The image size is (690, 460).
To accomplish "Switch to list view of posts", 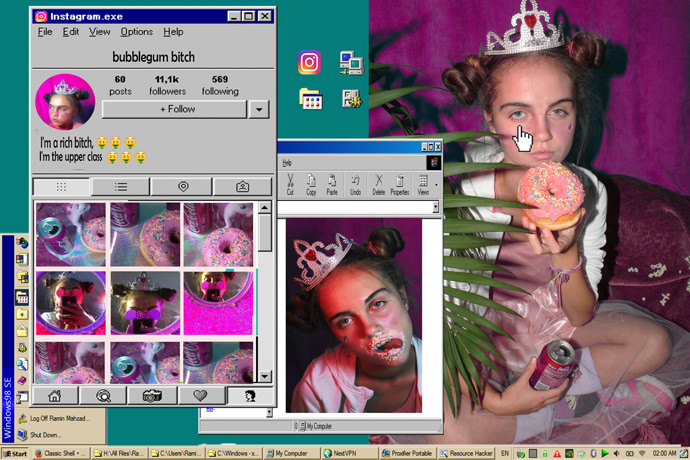I will point(121,187).
